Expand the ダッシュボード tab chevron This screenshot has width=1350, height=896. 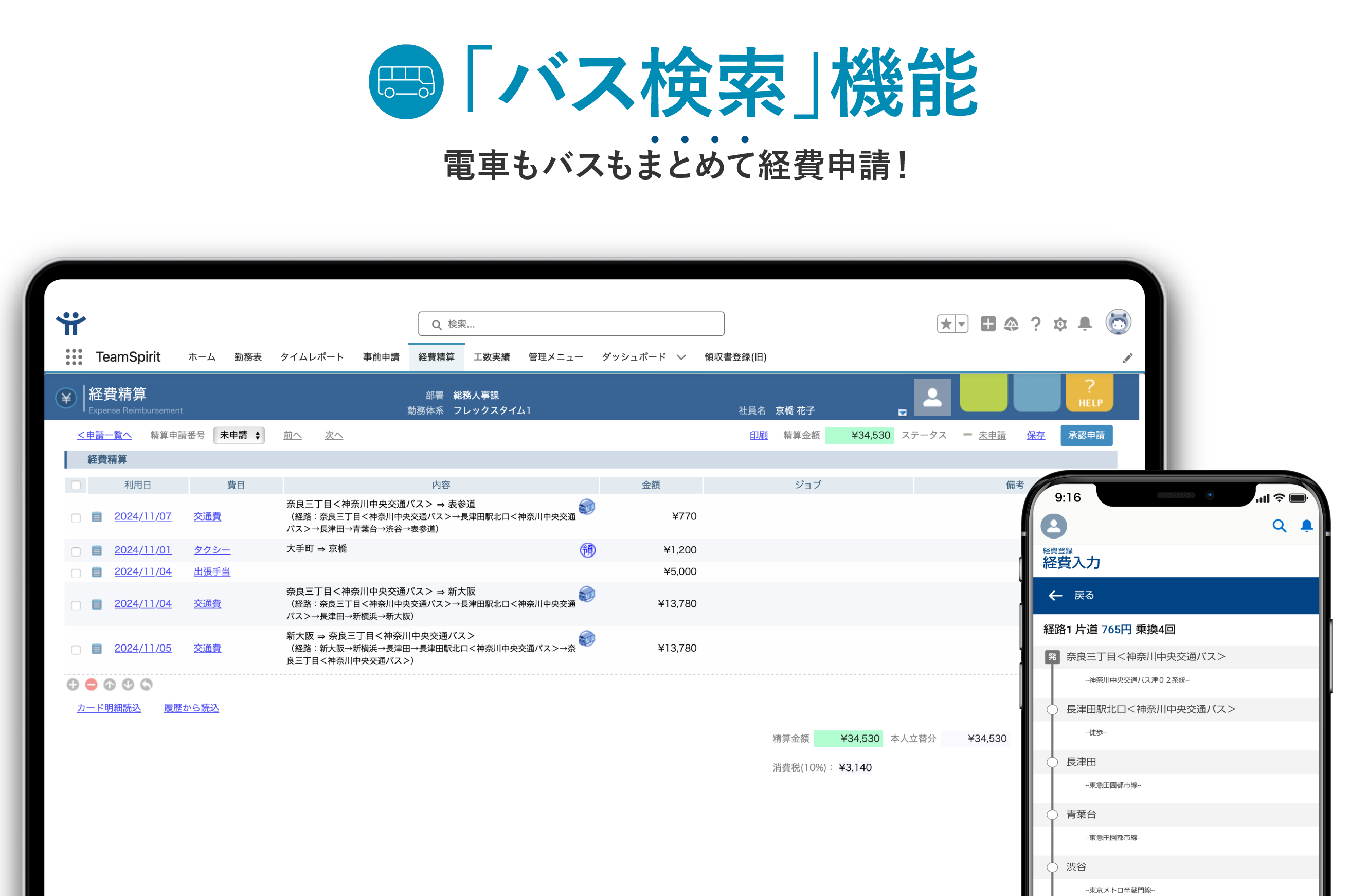(x=681, y=357)
